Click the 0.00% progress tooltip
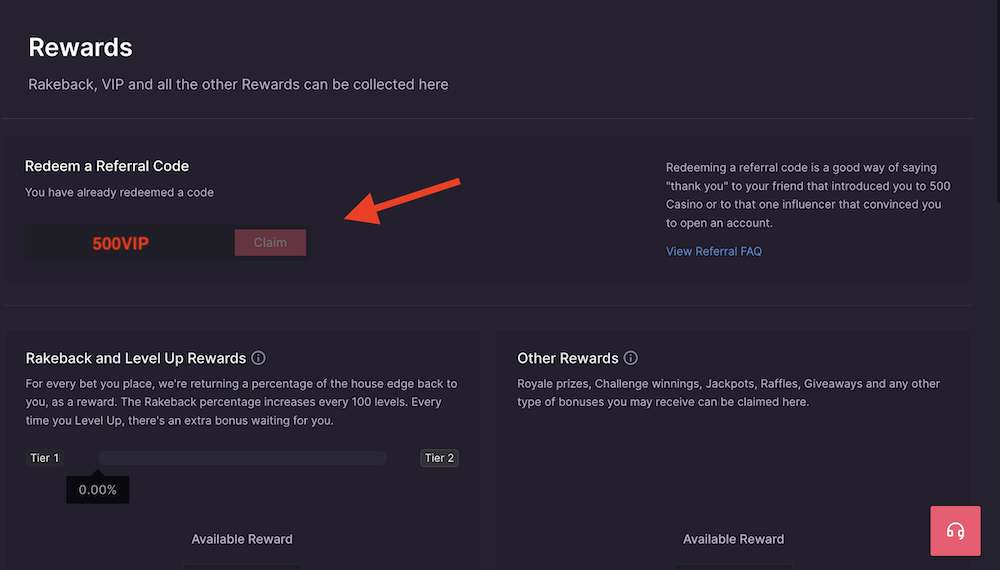Image resolution: width=1000 pixels, height=570 pixels. (x=98, y=490)
